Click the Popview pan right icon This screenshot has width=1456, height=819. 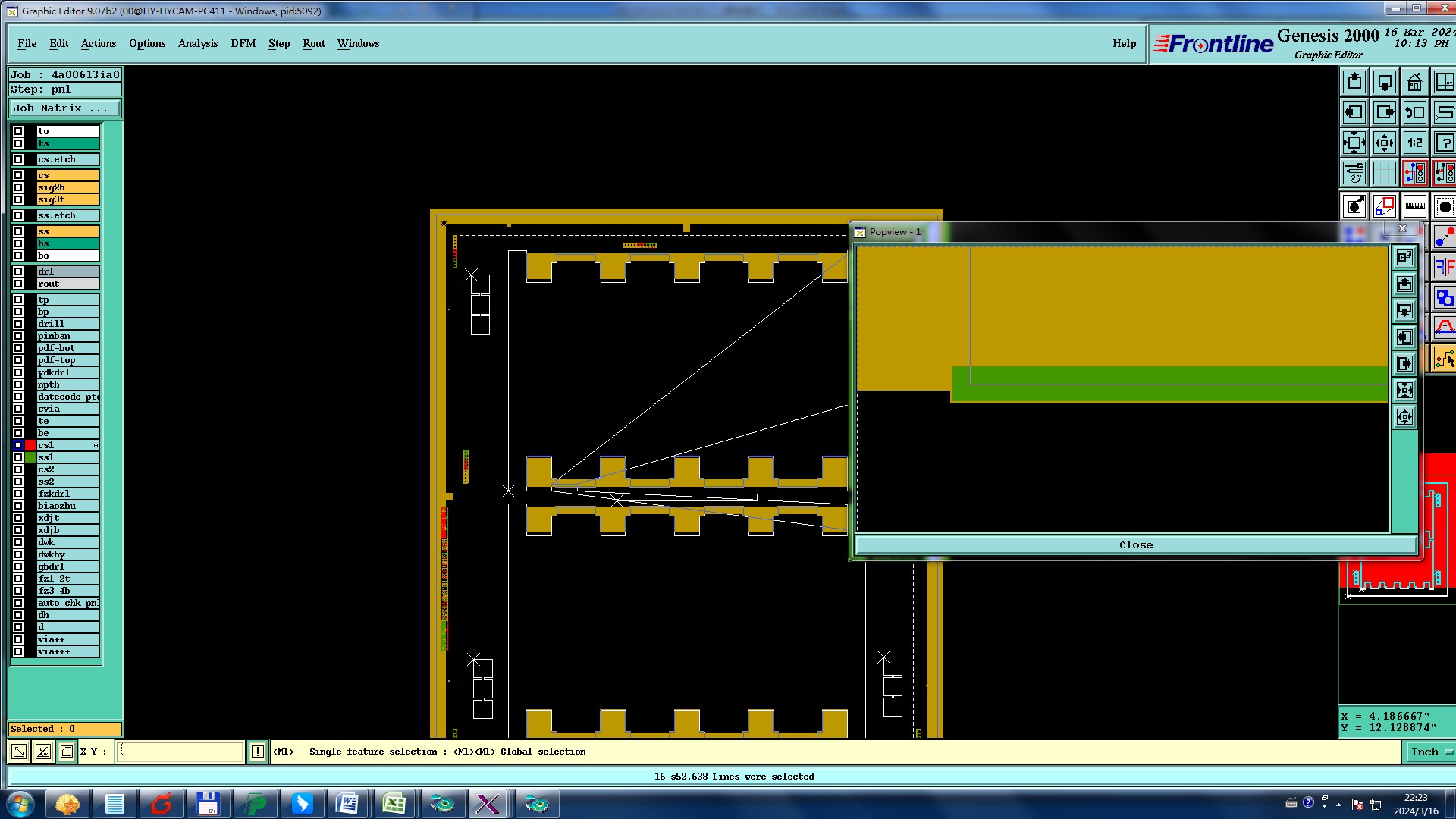coord(1405,364)
